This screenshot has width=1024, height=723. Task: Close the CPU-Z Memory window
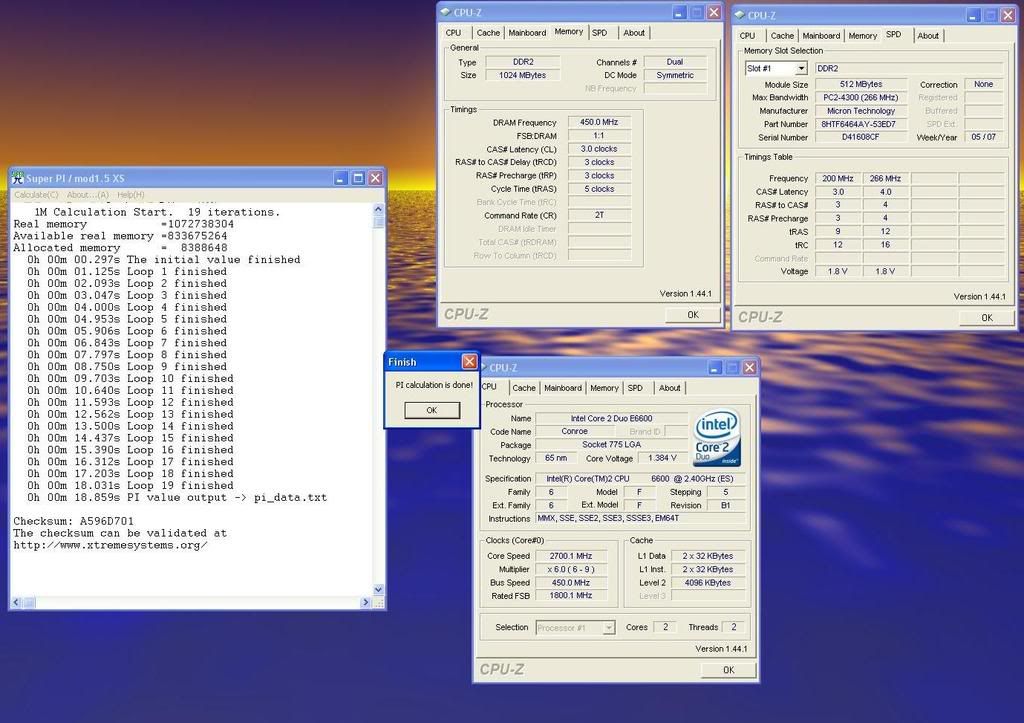pos(713,12)
